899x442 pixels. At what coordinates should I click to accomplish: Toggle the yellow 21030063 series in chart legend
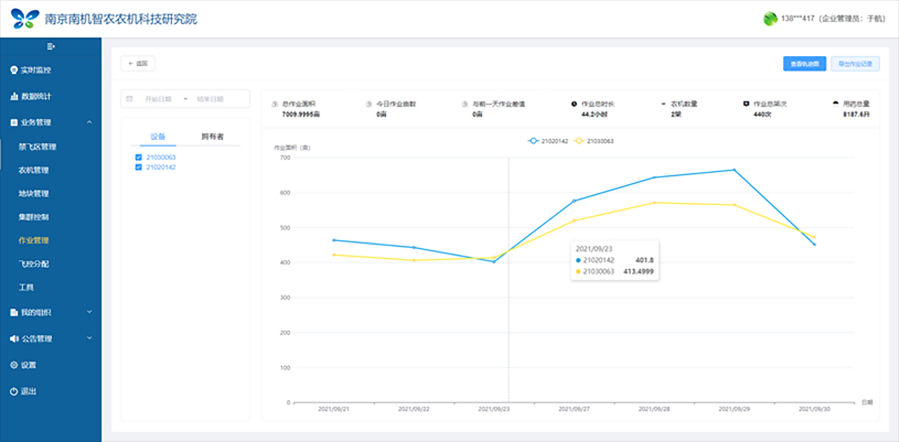pos(594,140)
